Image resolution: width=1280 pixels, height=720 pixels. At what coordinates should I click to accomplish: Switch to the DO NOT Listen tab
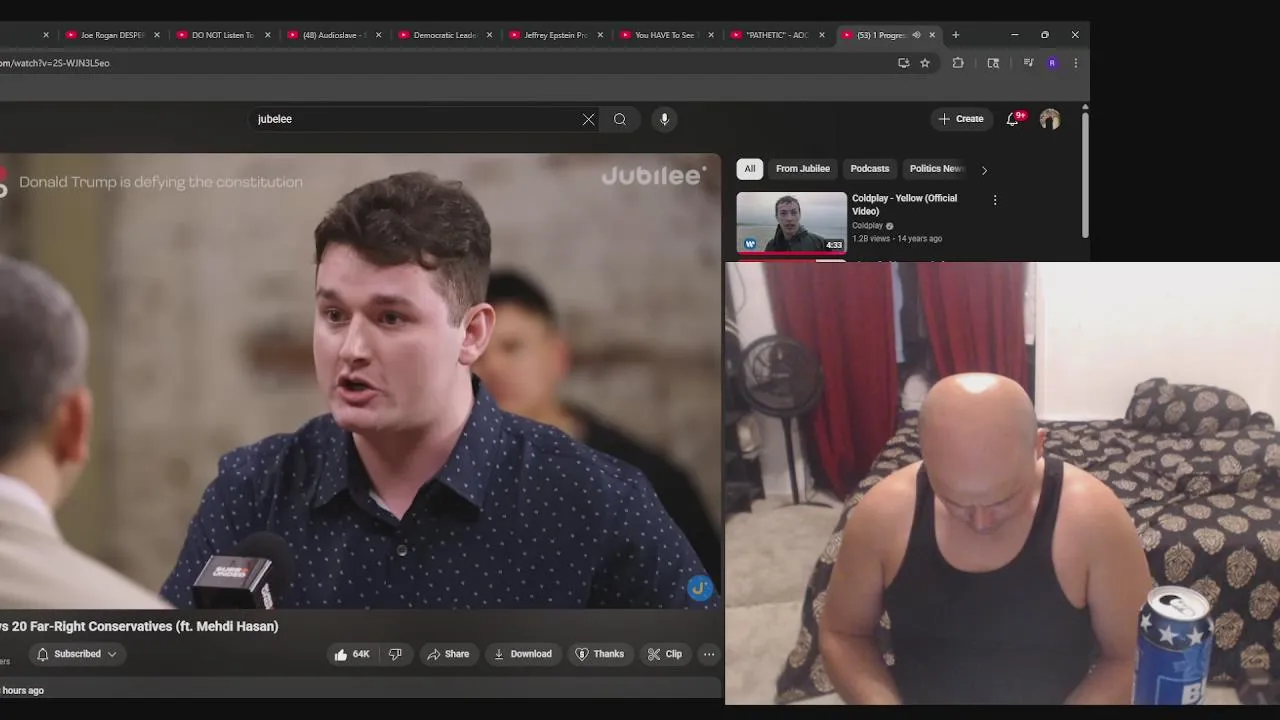pos(222,35)
